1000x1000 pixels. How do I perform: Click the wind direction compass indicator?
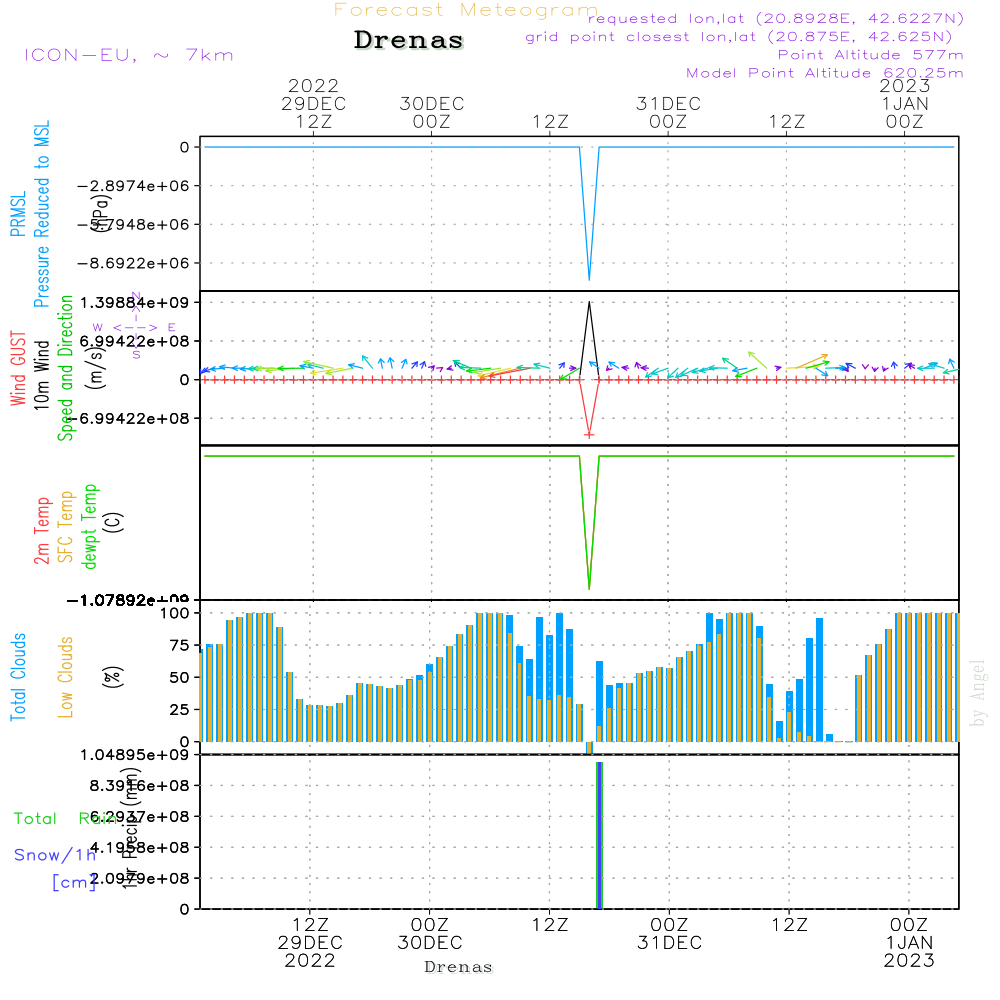(136, 326)
